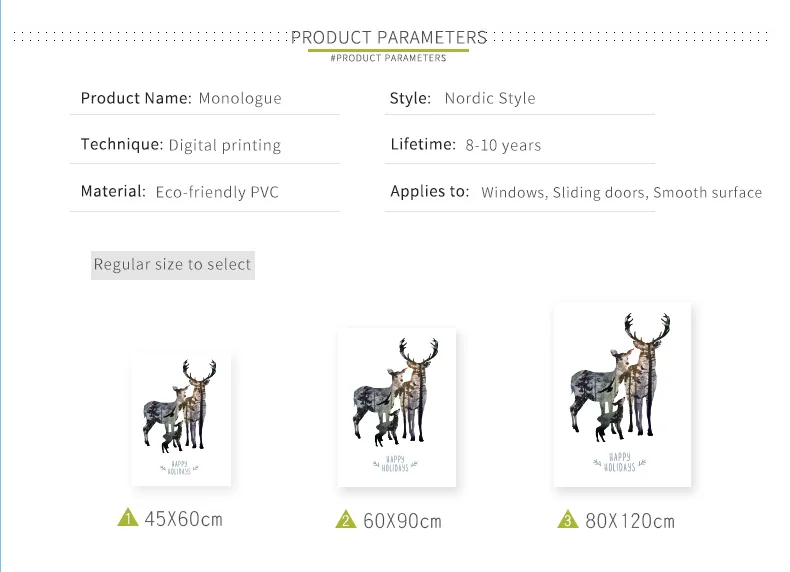
Task: Click the 'Digital printing' value
Action: [225, 146]
